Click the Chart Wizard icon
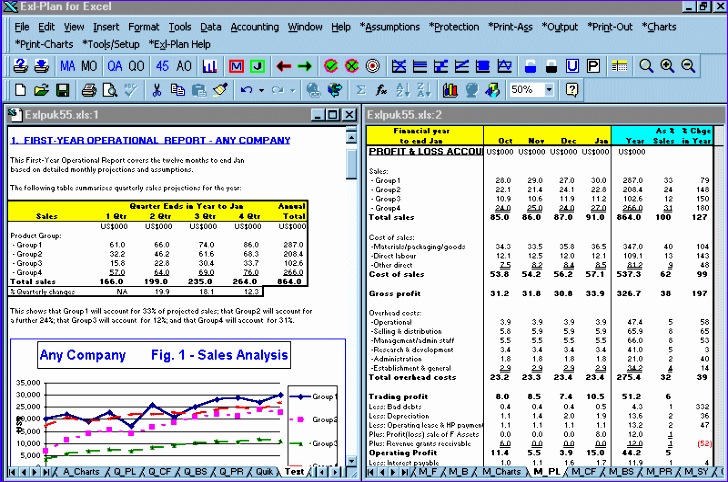 point(450,90)
